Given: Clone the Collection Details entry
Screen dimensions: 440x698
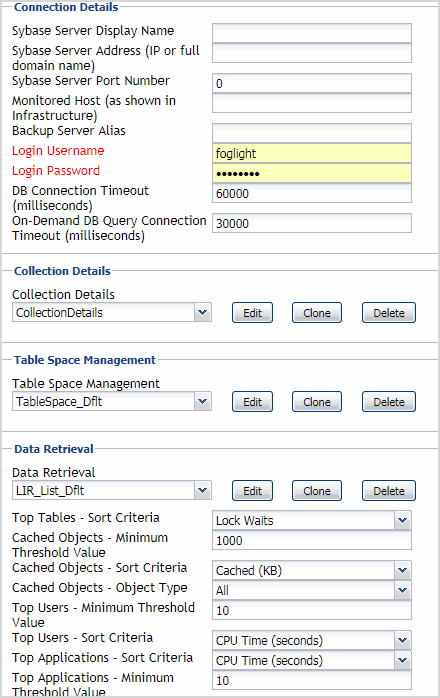Looking at the screenshot, I should (x=317, y=312).
